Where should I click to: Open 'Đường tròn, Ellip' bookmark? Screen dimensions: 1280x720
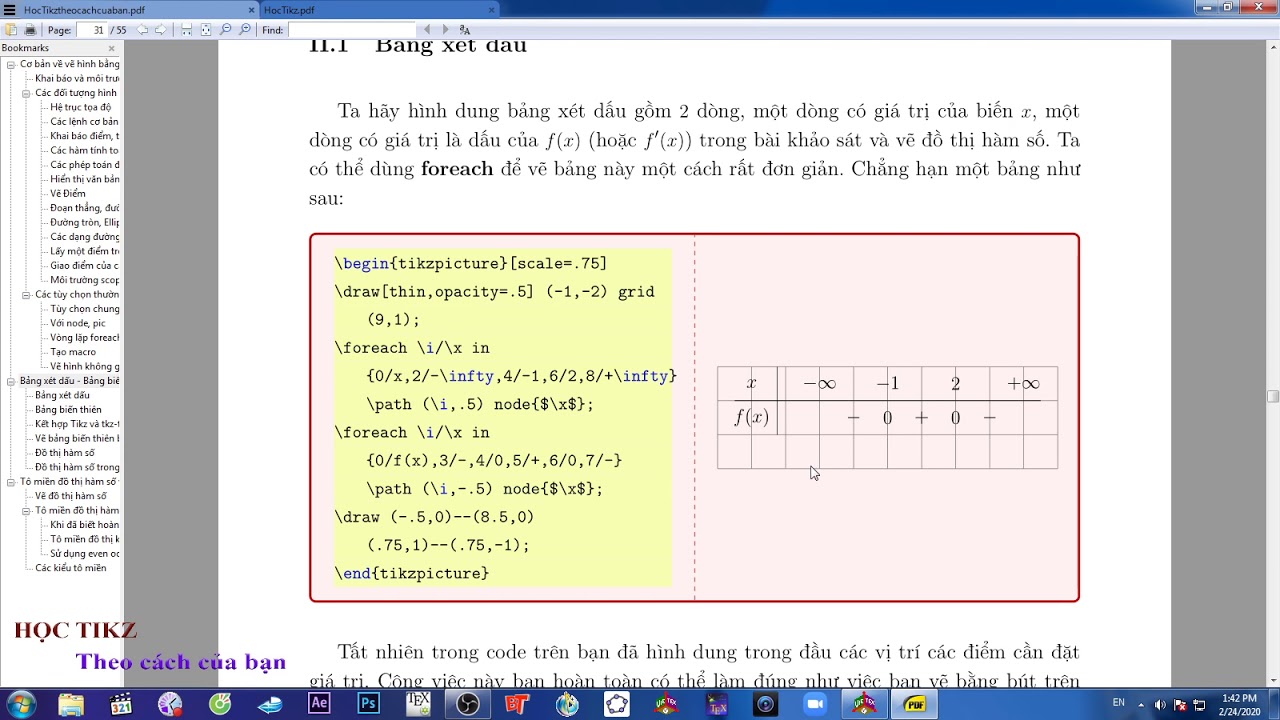[x=84, y=222]
